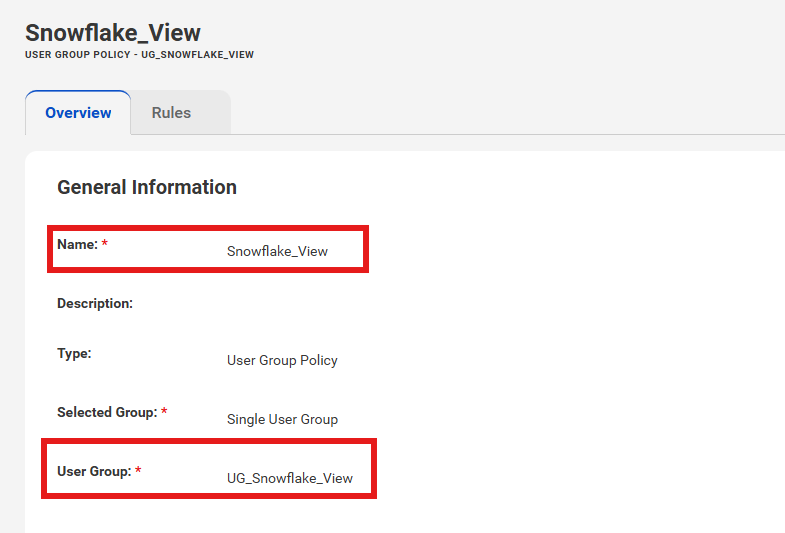Click the User Group Policy type value
This screenshot has height=533, width=785.
(x=282, y=360)
